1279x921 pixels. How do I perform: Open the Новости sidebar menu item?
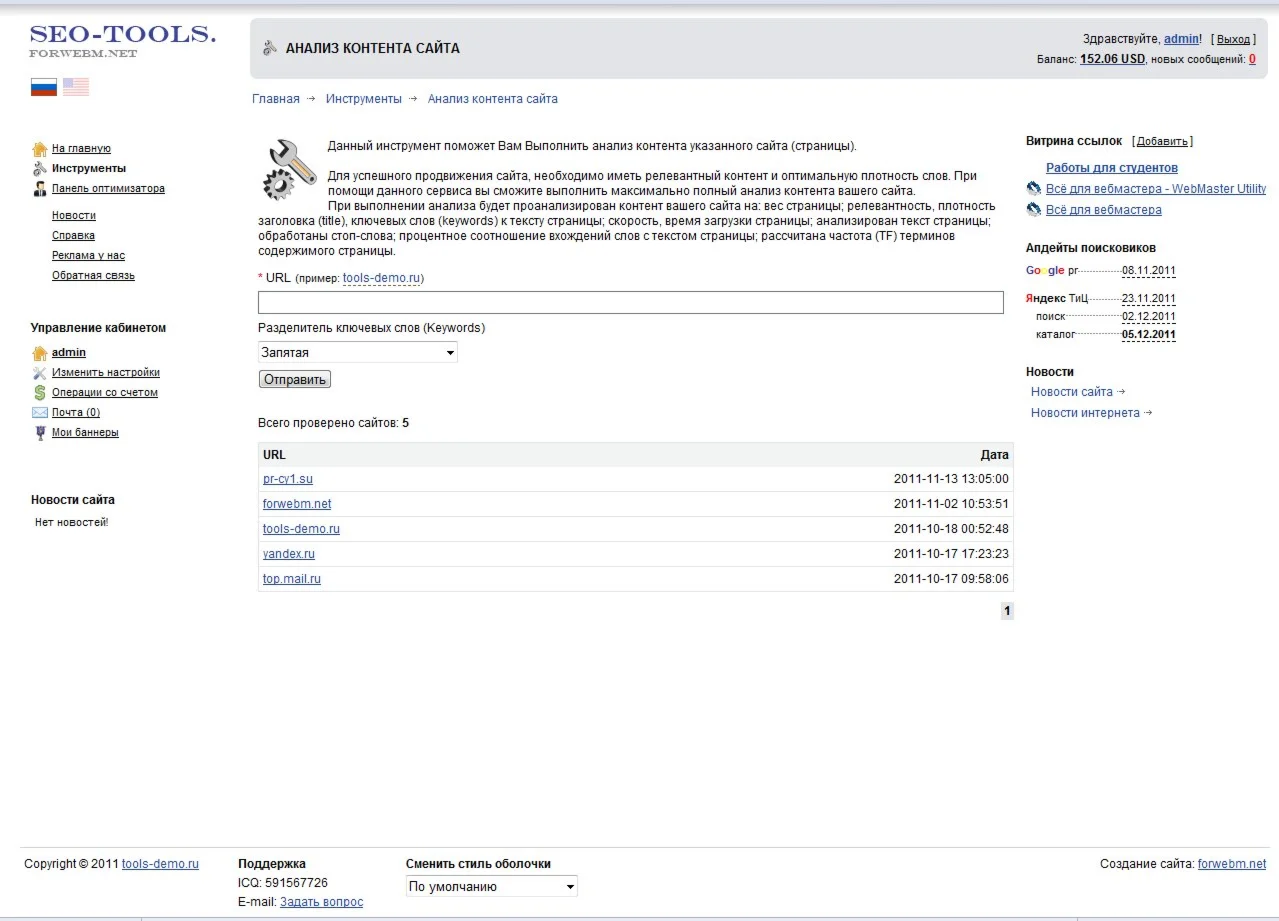[74, 216]
